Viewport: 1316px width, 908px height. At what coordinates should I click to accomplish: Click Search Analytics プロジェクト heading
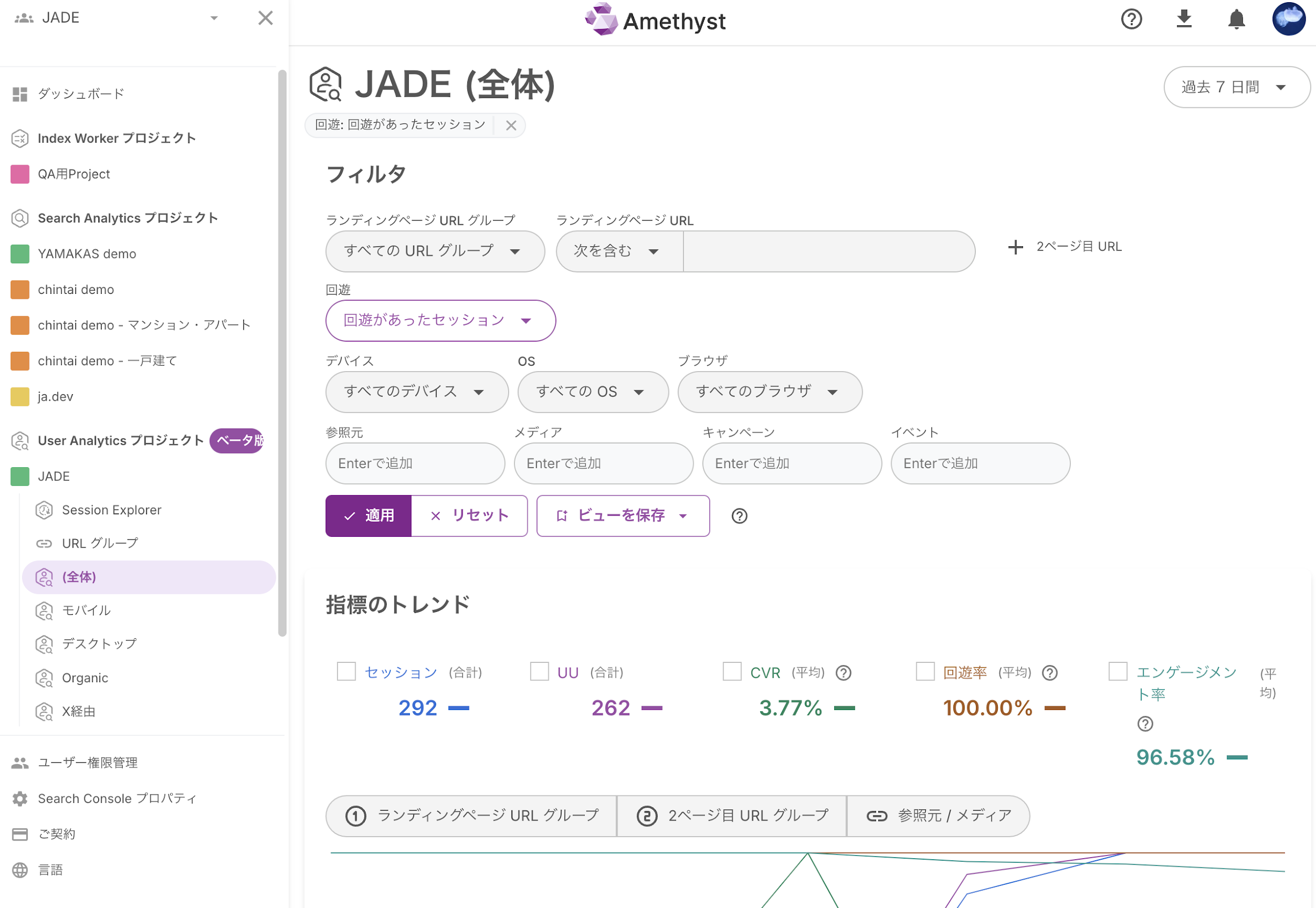[x=128, y=218]
